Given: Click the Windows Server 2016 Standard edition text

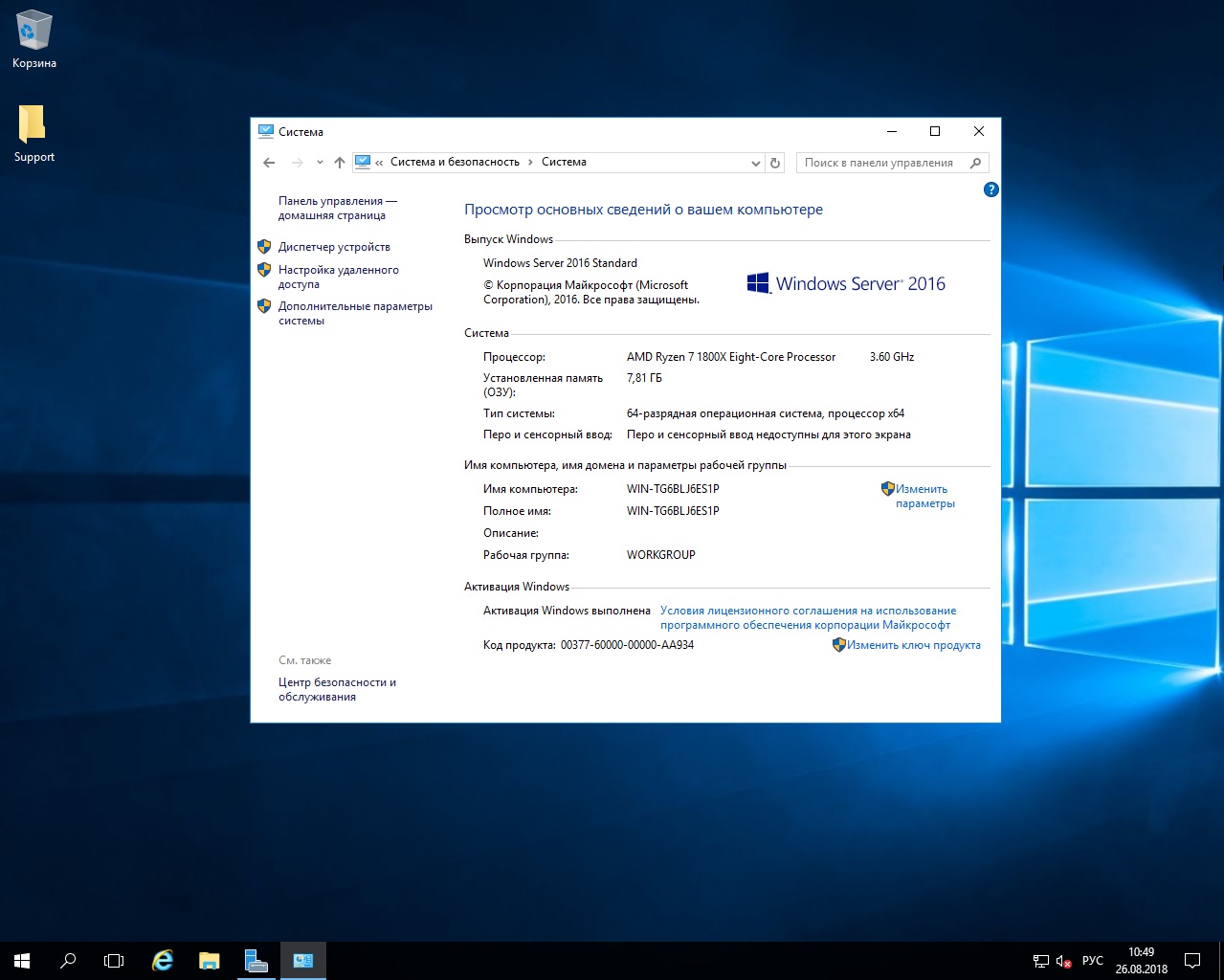Looking at the screenshot, I should click(x=560, y=263).
